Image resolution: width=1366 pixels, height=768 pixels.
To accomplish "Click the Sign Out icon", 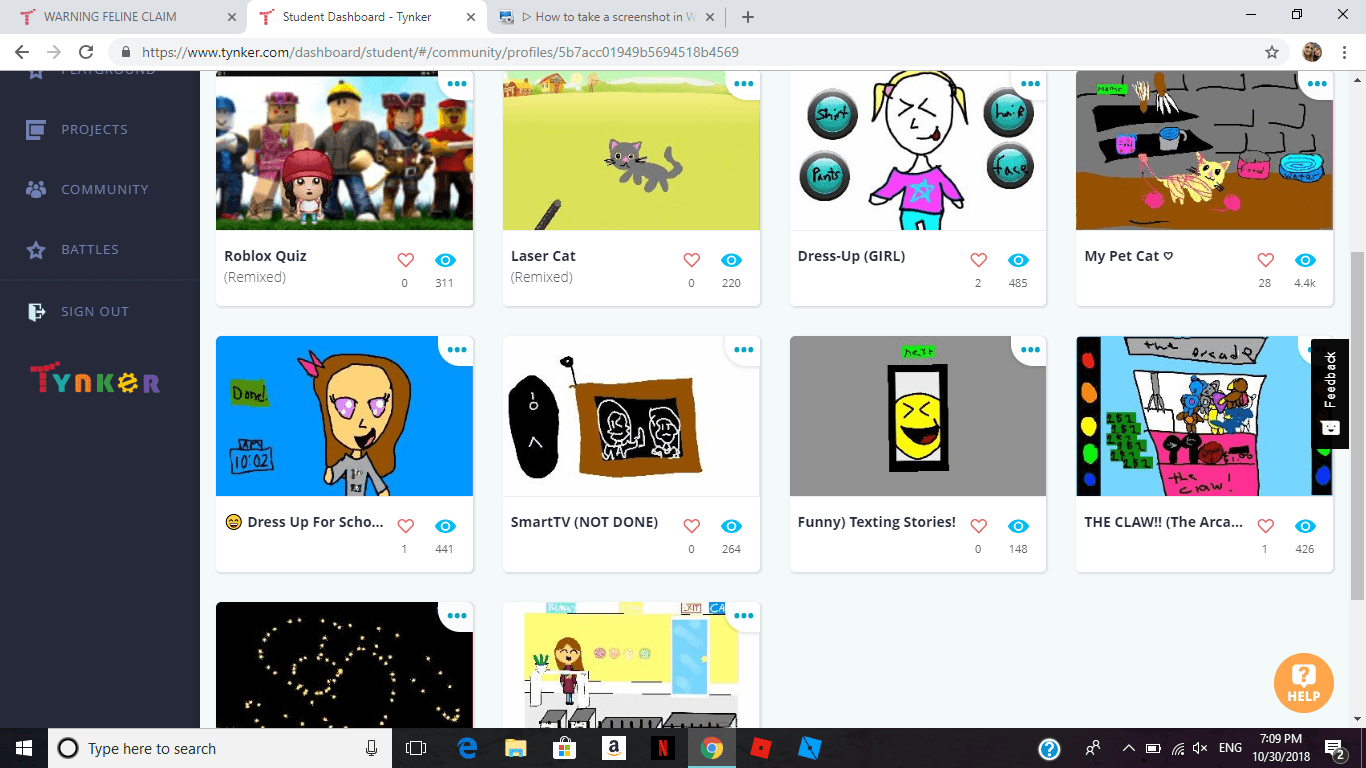I will point(36,311).
